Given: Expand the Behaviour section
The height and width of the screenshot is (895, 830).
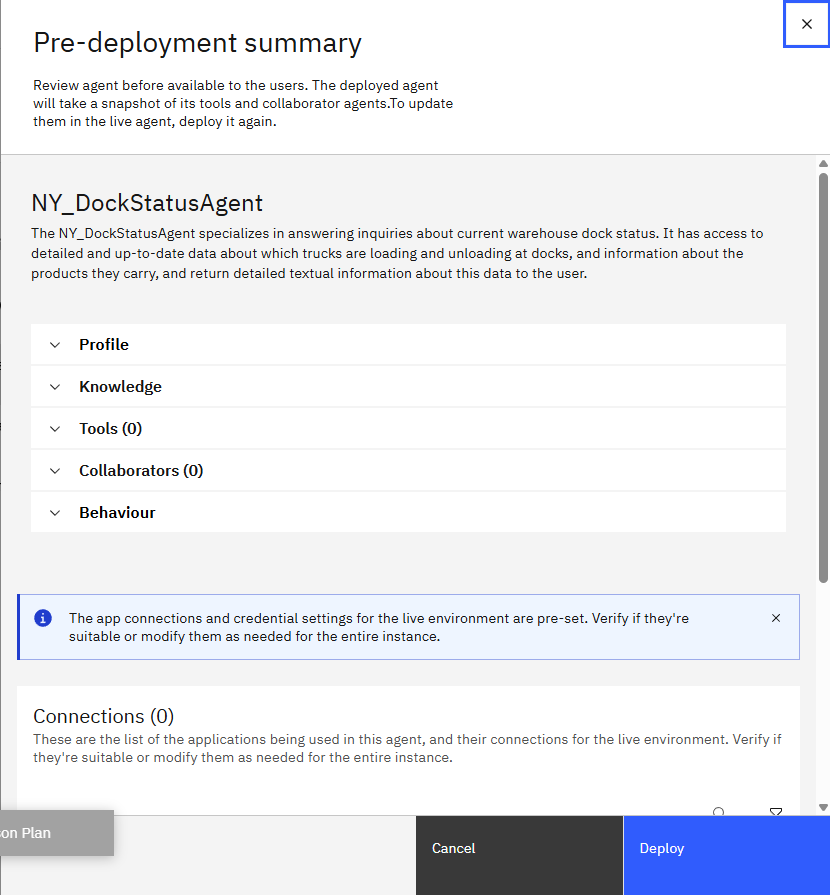Looking at the screenshot, I should pyautogui.click(x=408, y=513).
